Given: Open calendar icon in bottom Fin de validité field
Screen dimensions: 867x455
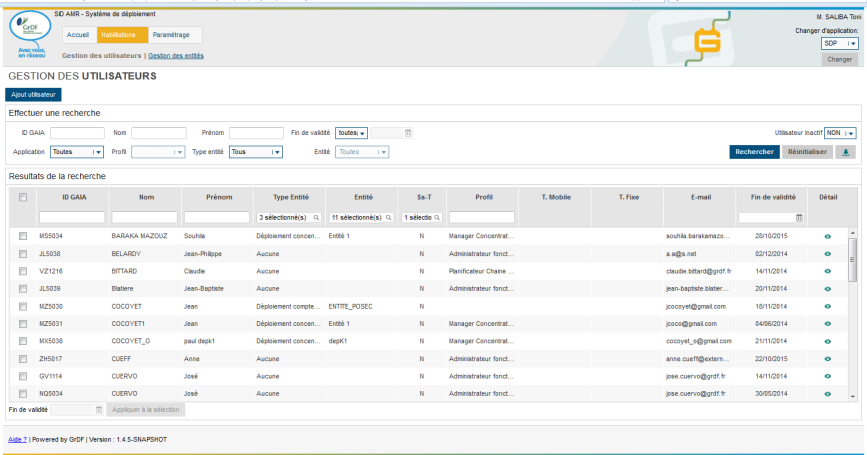Looking at the screenshot, I should (x=99, y=410).
